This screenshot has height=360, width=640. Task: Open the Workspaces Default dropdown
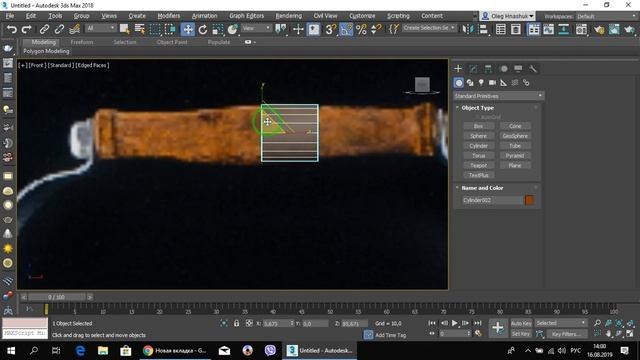(x=606, y=16)
